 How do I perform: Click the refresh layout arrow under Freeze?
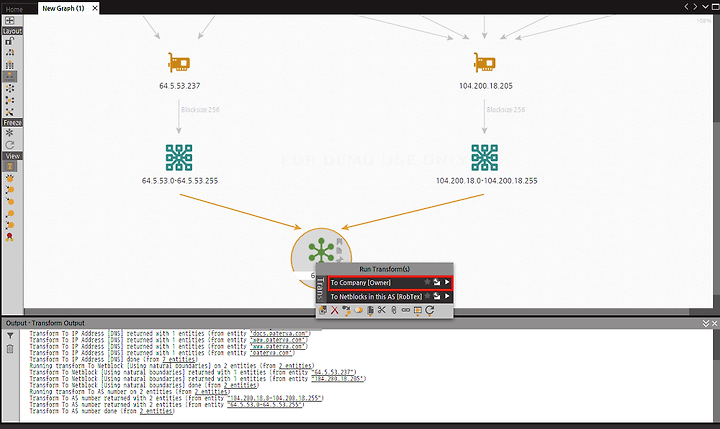[x=10, y=145]
